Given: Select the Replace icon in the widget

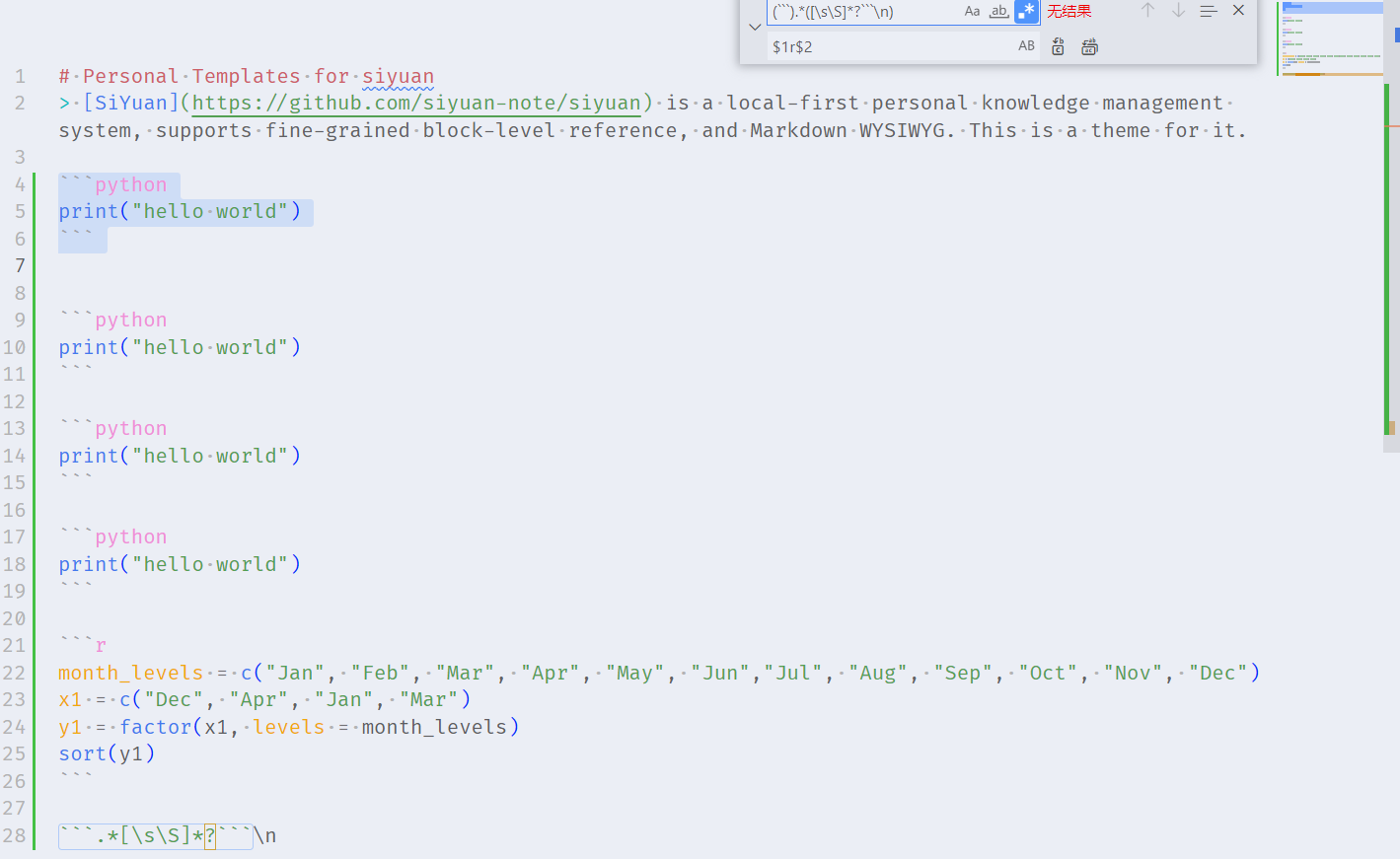Looking at the screenshot, I should click(x=1057, y=45).
